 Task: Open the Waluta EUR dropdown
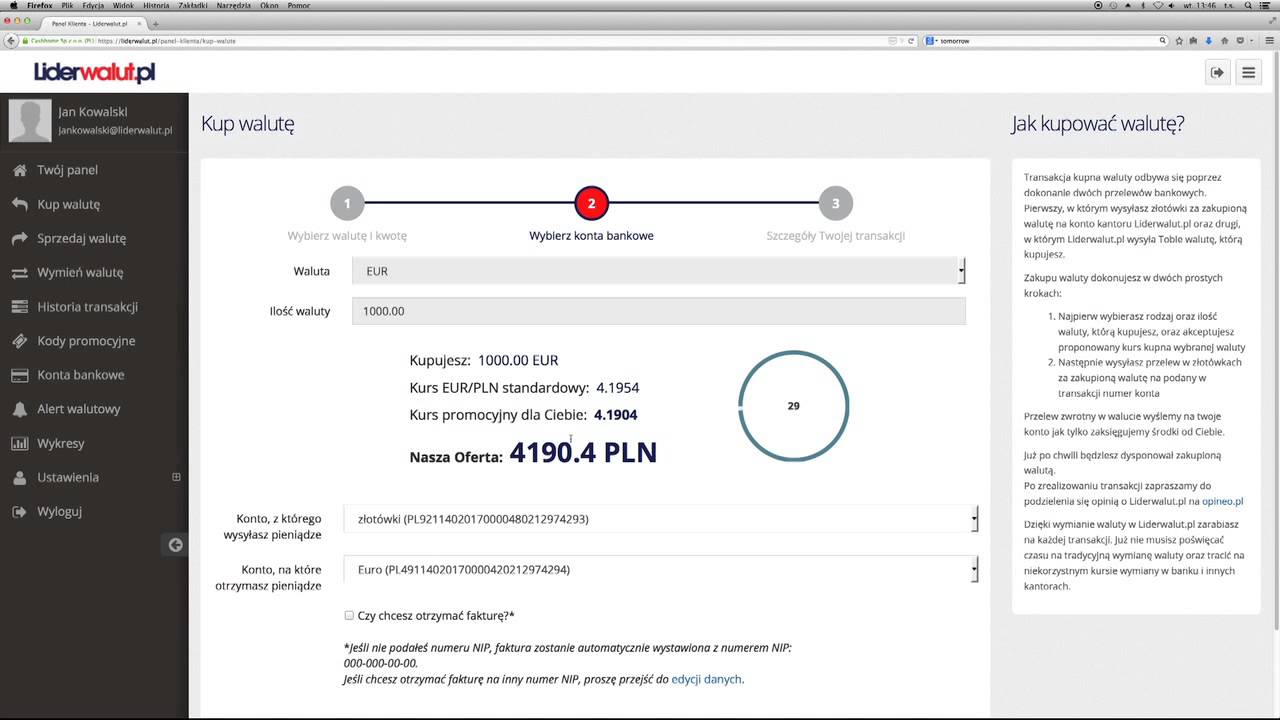click(659, 271)
